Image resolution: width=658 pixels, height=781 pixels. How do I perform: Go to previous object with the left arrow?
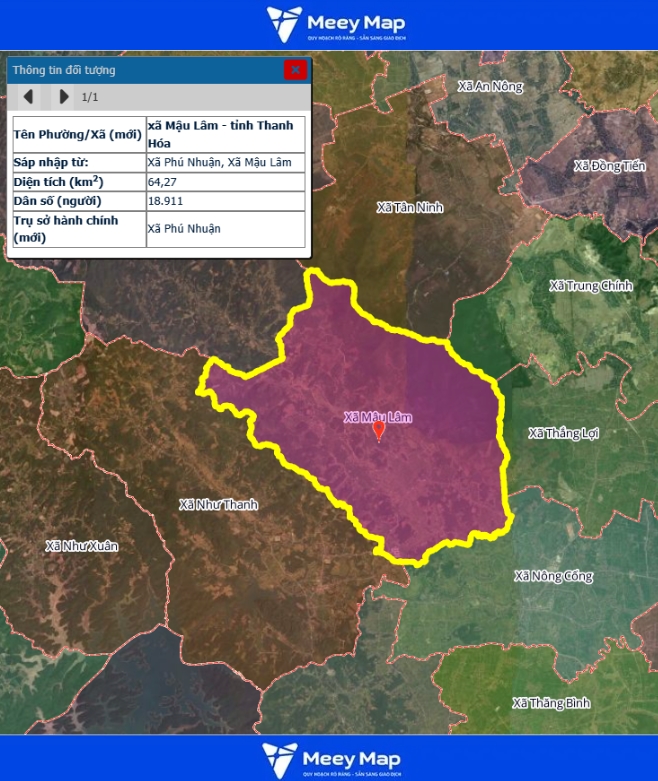(x=28, y=97)
